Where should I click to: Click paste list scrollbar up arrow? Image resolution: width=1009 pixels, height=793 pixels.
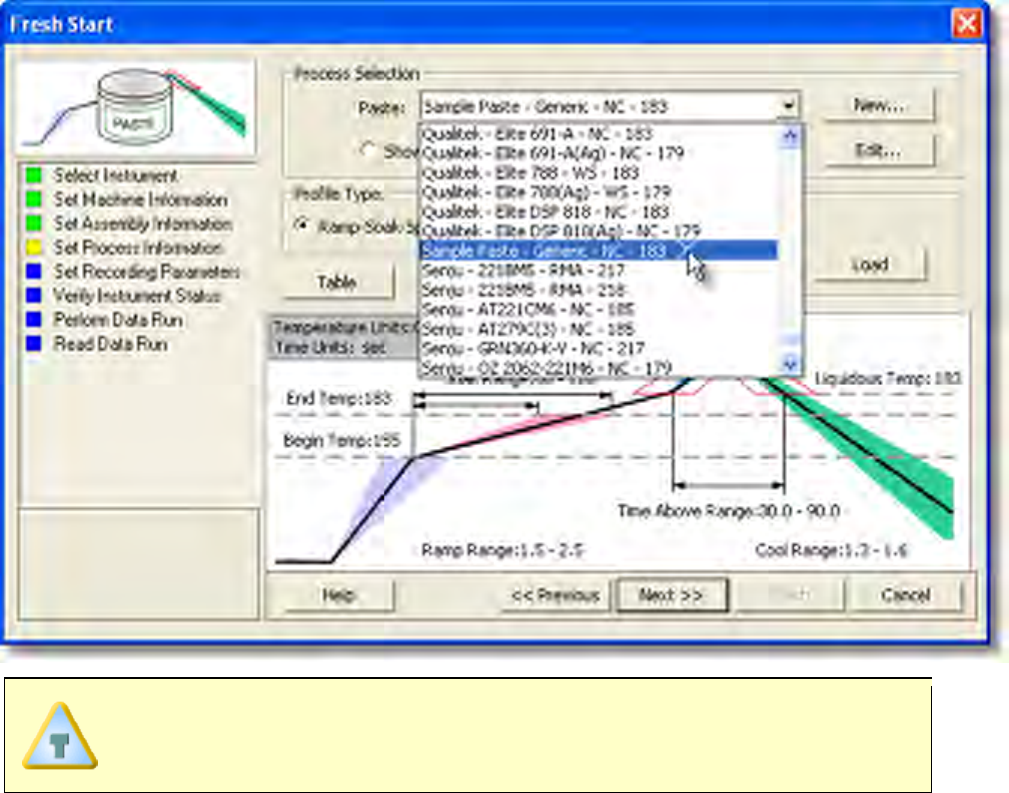[x=790, y=136]
